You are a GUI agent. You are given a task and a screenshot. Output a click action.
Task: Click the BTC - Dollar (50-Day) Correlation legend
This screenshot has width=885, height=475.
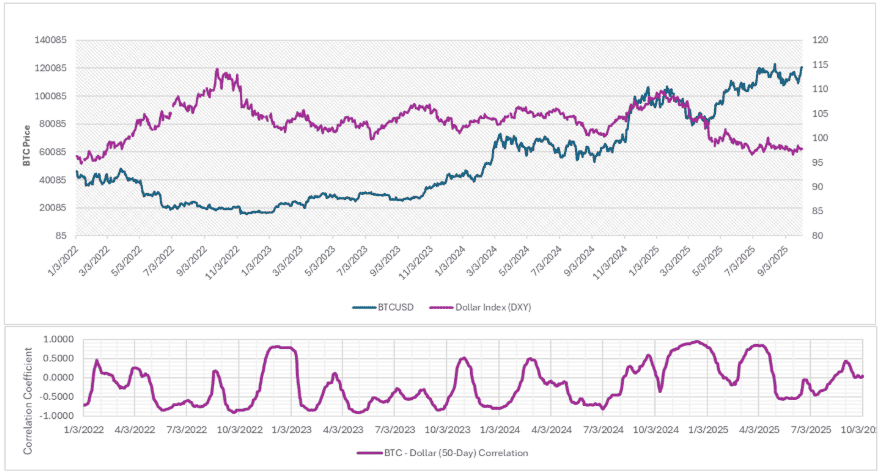442,453
